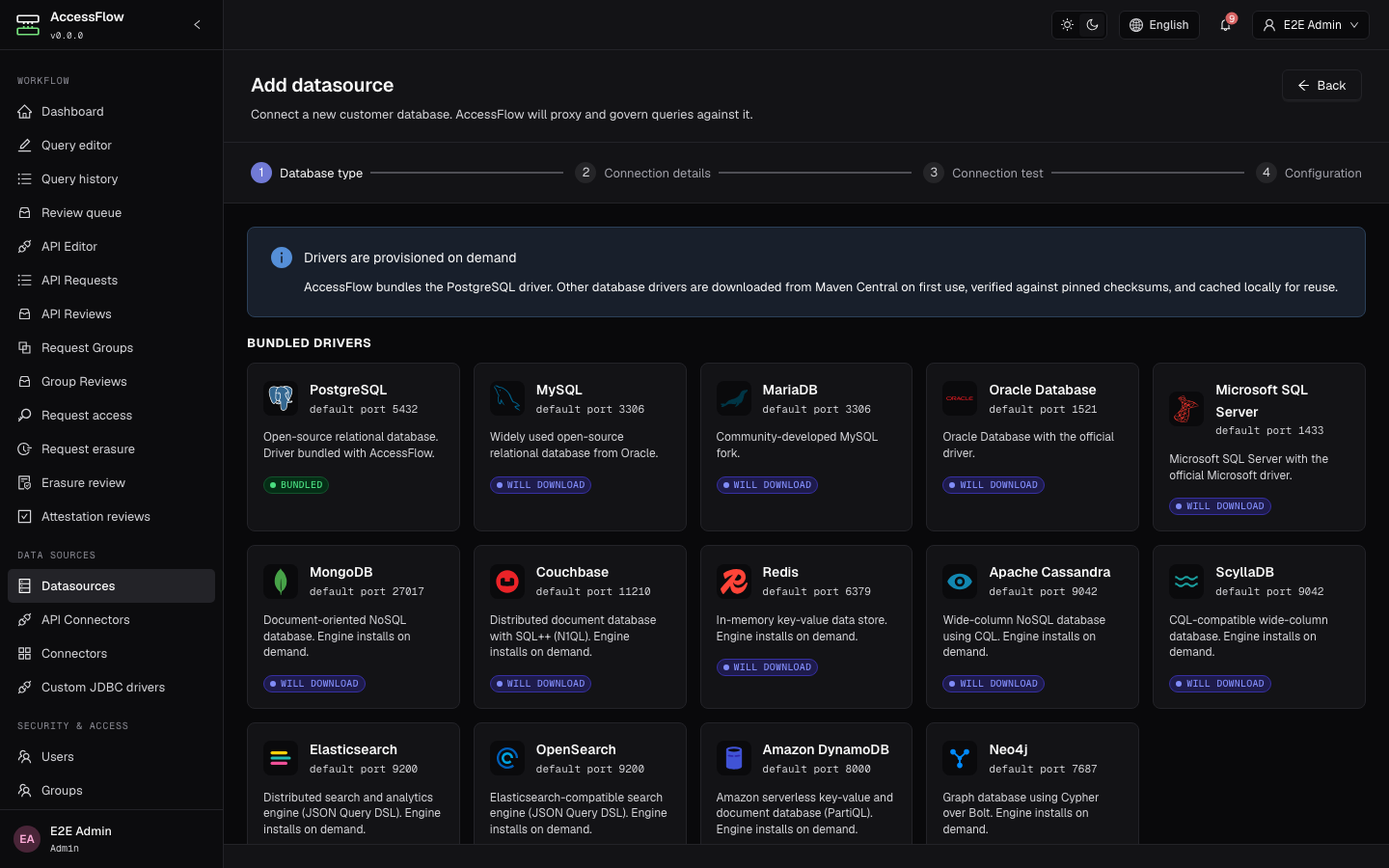This screenshot has height=868, width=1389.
Task: Open notifications bell
Action: tap(1225, 25)
